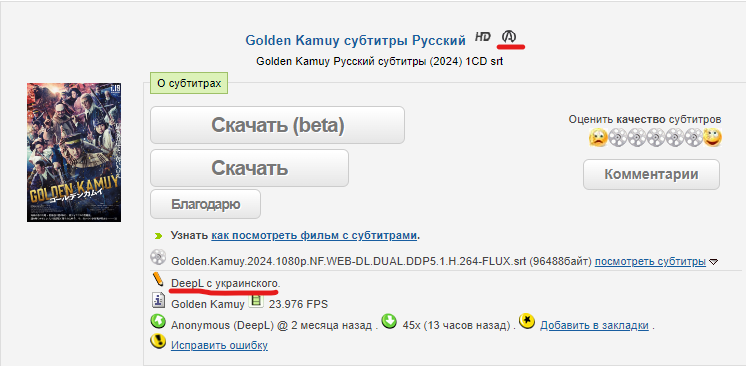This screenshot has height=366, width=746.
Task: Click the Golden Kamuy movie poster thumbnail
Action: 74,152
